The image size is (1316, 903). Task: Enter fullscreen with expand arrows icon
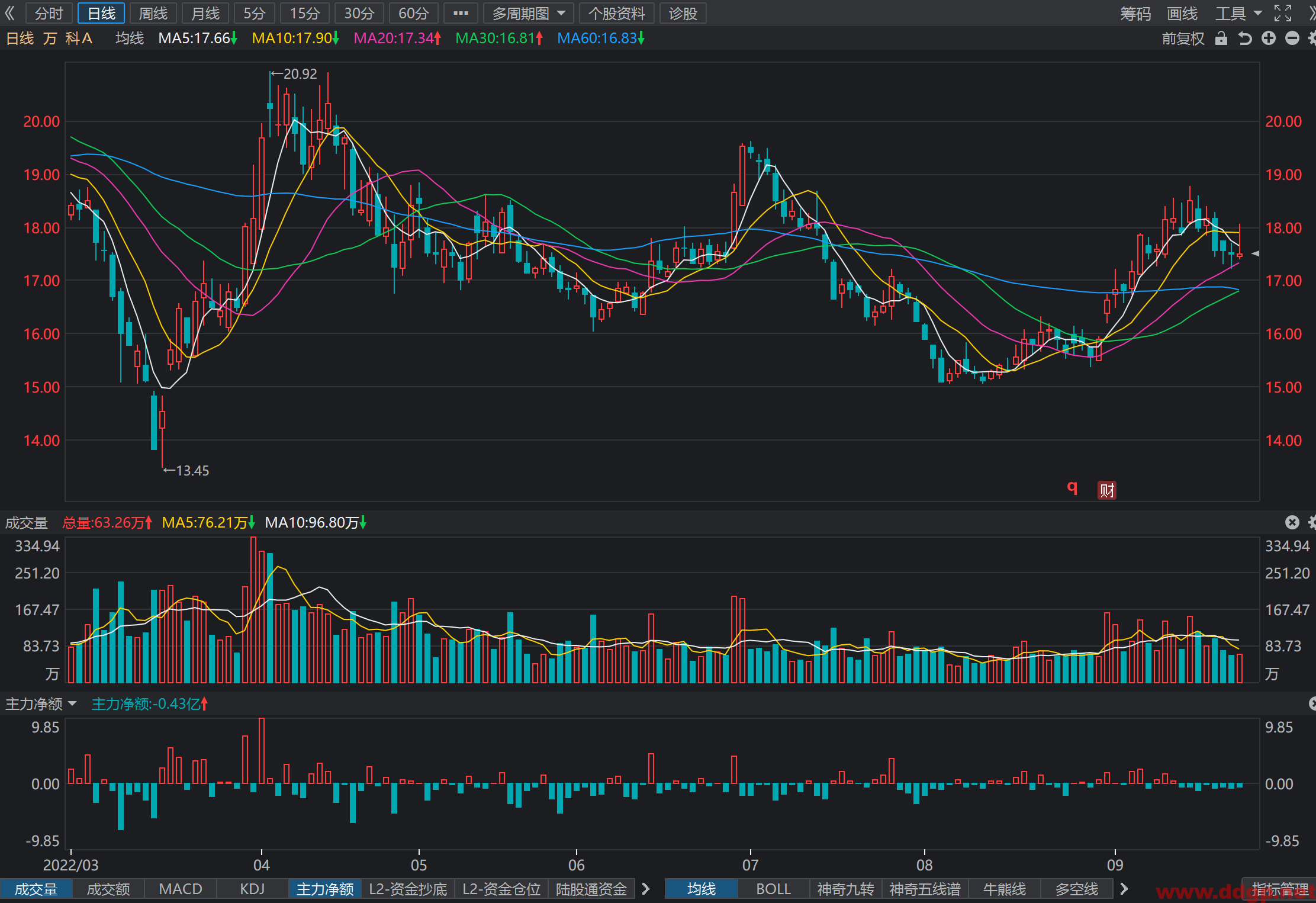[1283, 13]
